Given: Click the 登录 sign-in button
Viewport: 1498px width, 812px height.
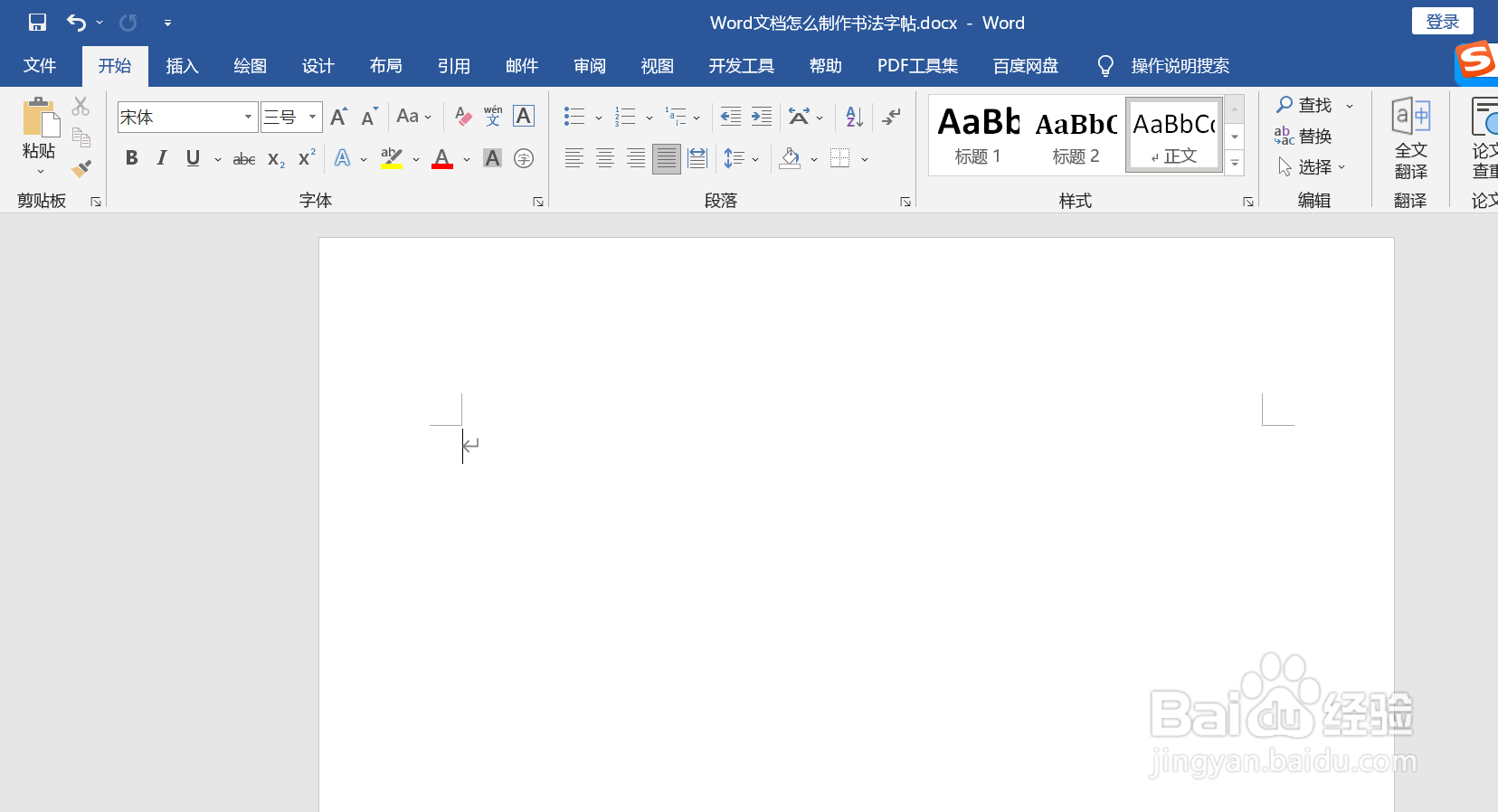Looking at the screenshot, I should pyautogui.click(x=1442, y=22).
